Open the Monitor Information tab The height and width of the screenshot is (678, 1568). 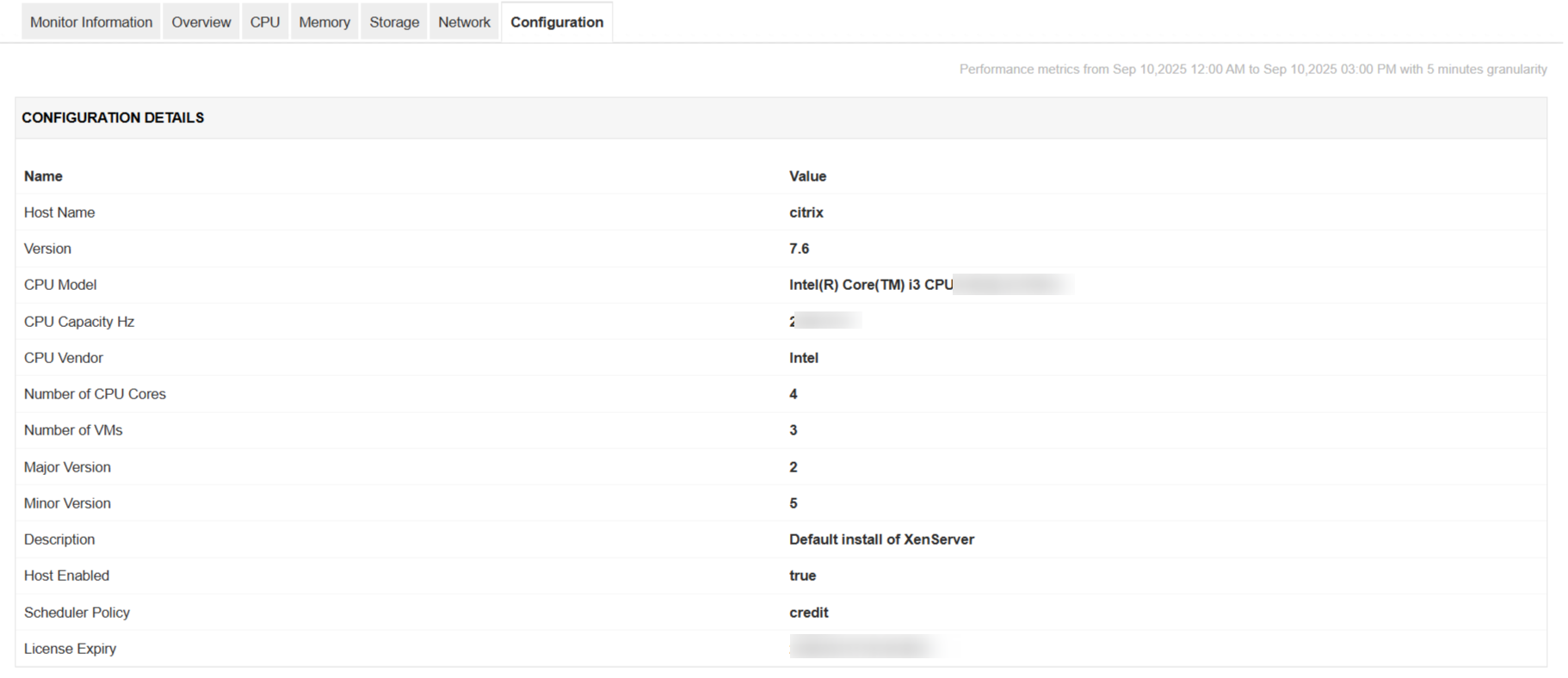tap(91, 22)
